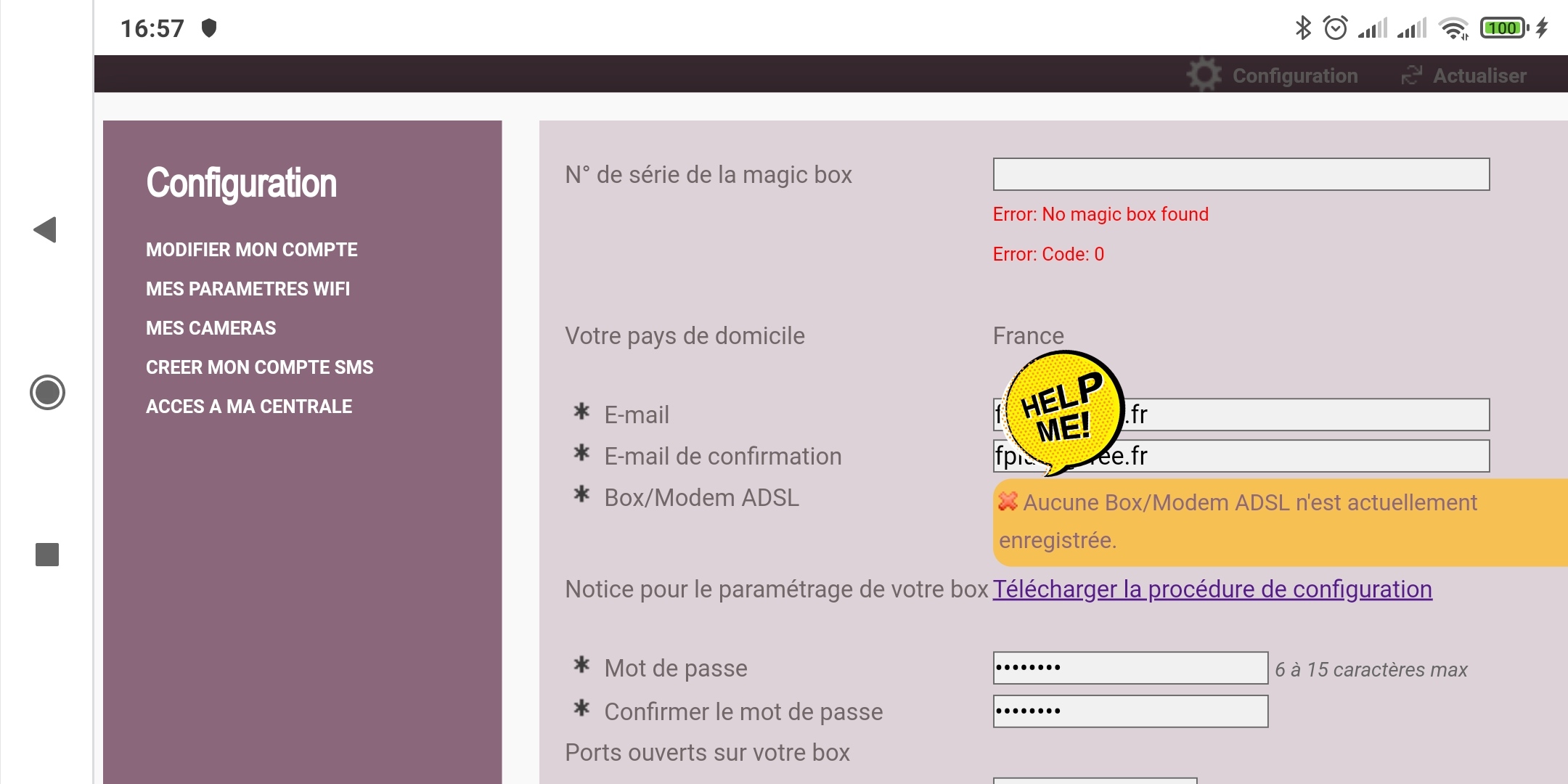The width and height of the screenshot is (1568, 784).
Task: Tap the Android back triangle button
Action: point(45,230)
